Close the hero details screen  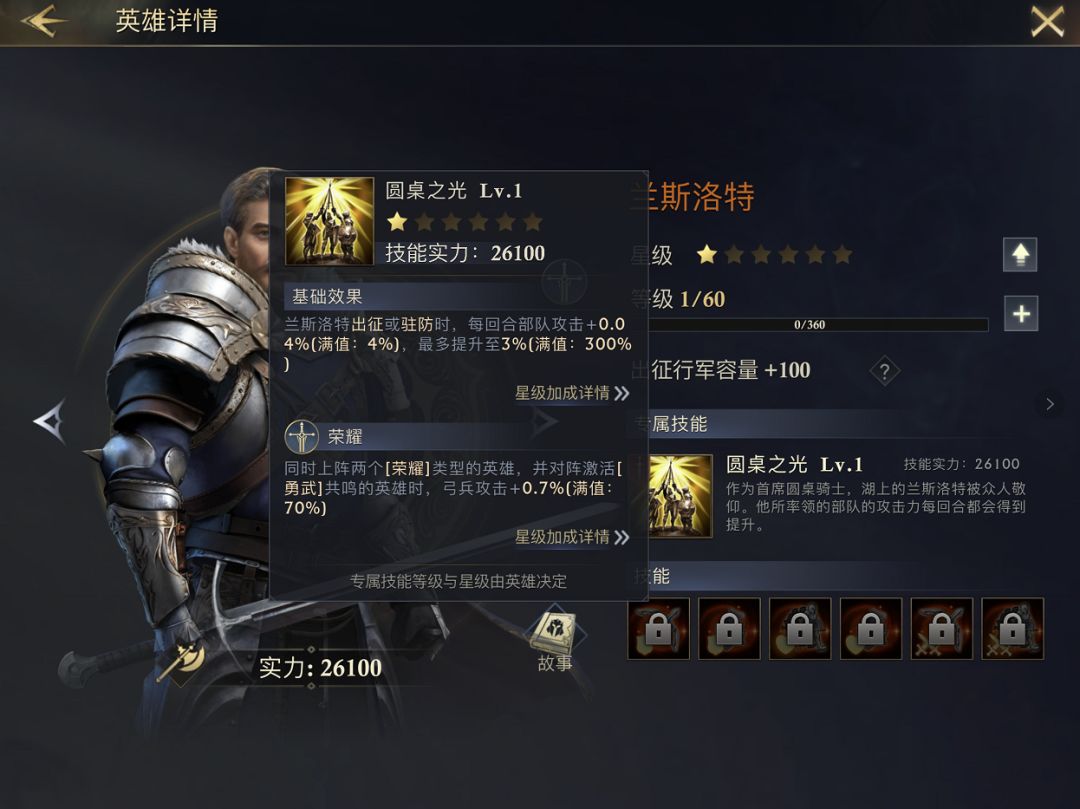click(x=1047, y=21)
